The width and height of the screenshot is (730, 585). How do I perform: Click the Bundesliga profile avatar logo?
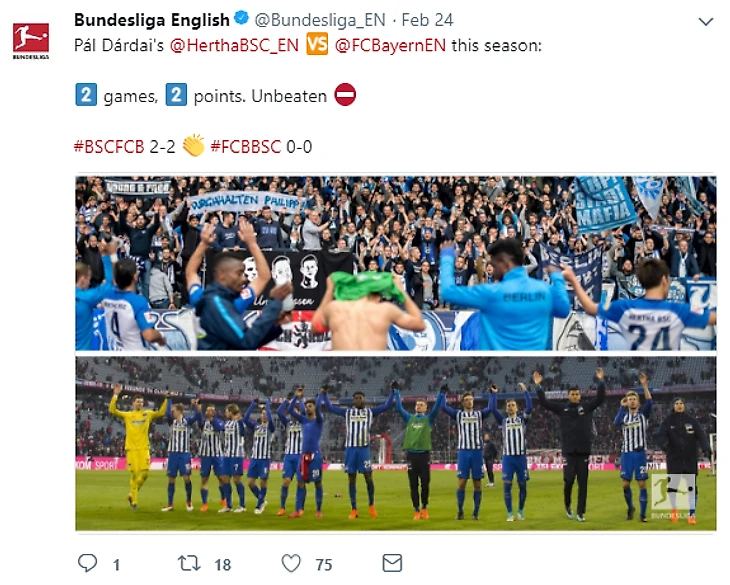[x=31, y=40]
